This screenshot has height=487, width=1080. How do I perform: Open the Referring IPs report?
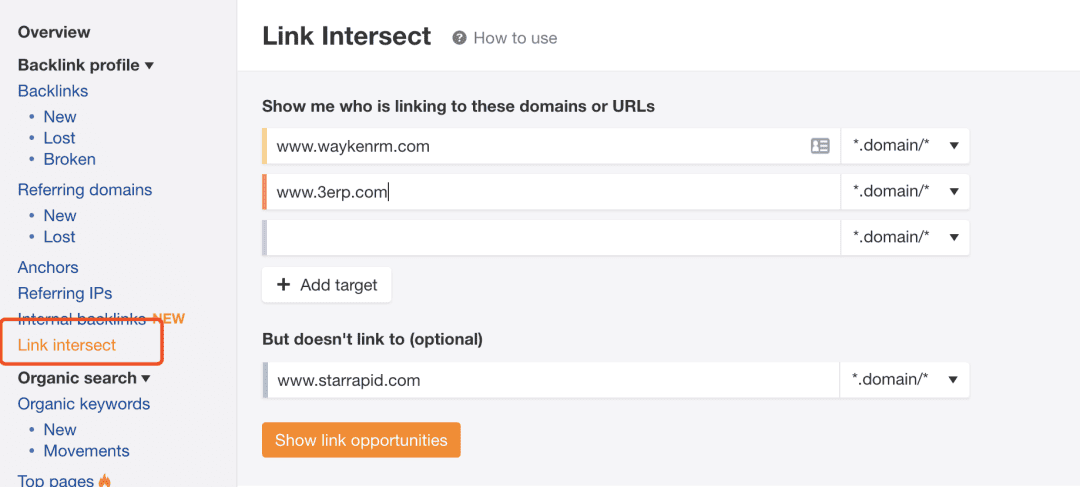coord(65,293)
